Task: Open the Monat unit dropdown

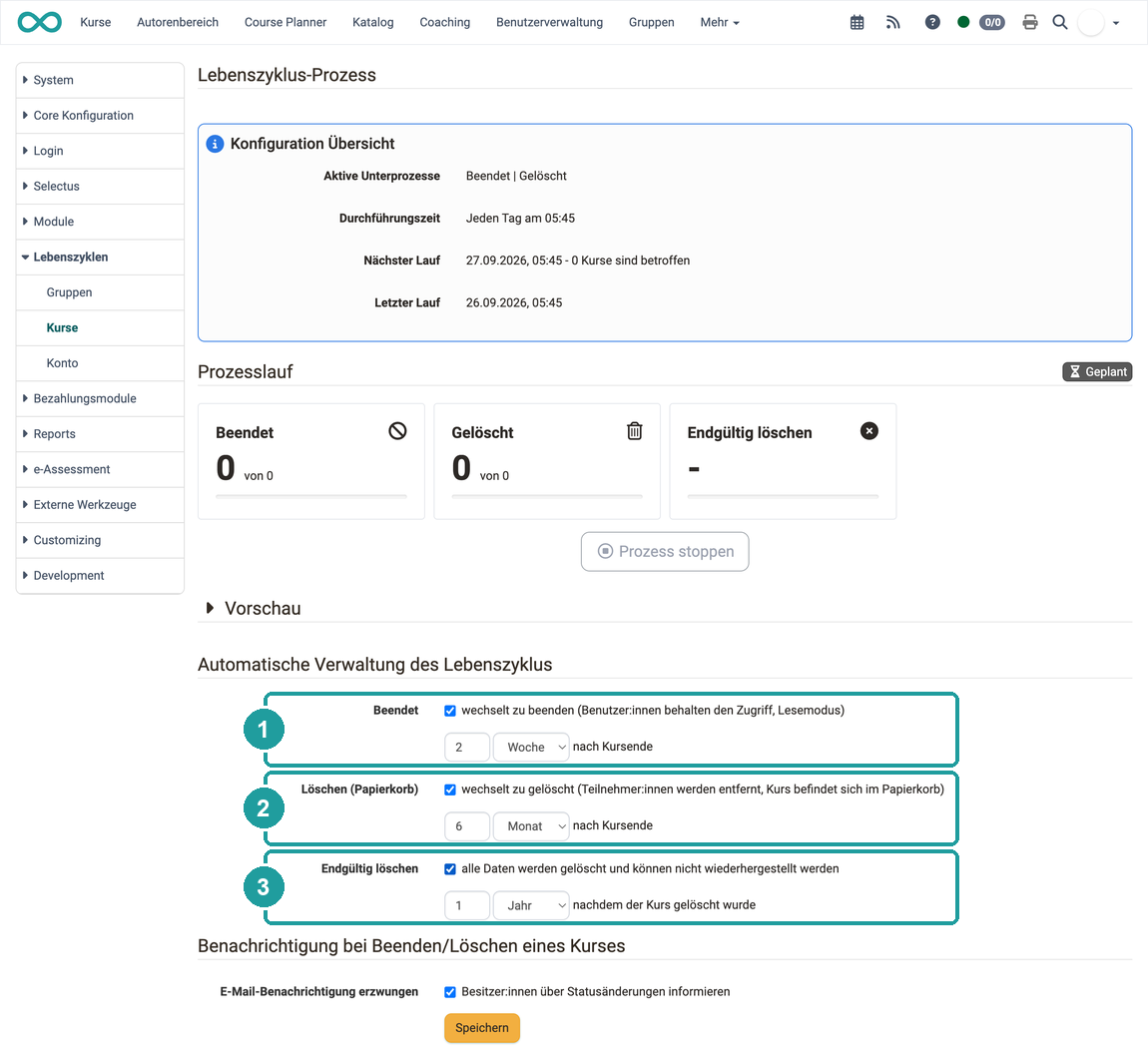Action: coord(531,826)
